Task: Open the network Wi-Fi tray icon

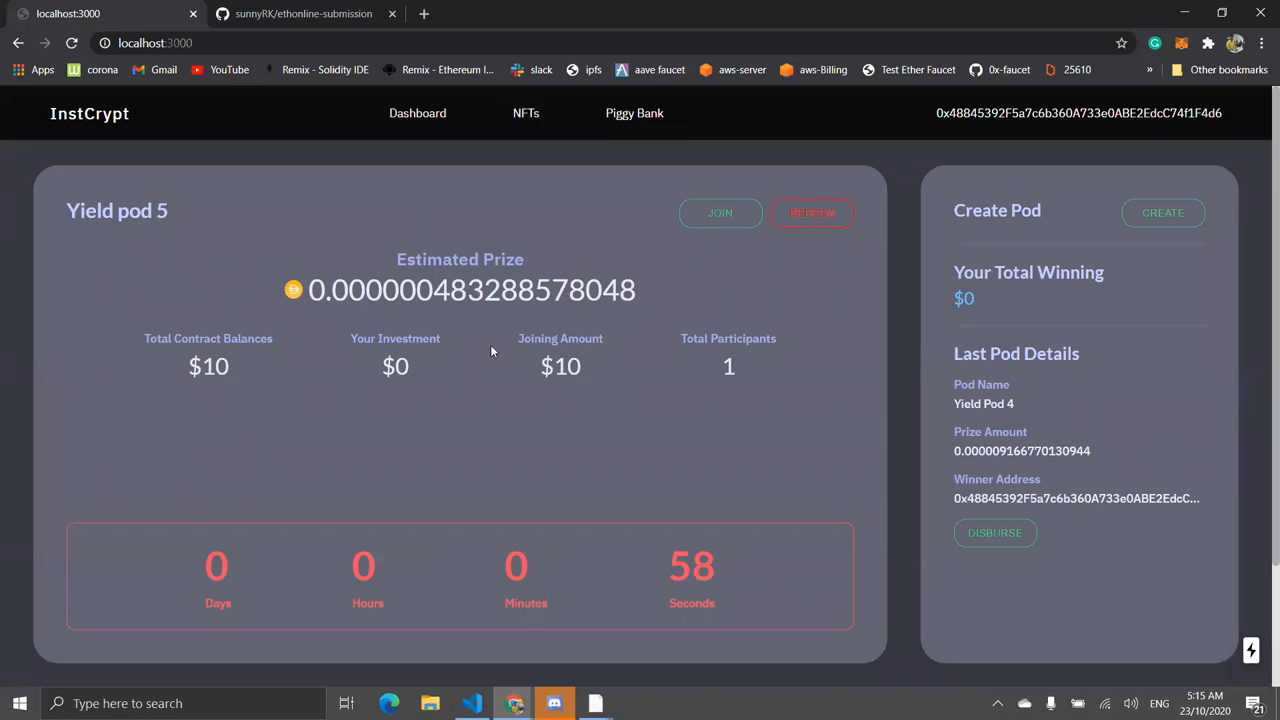Action: (1105, 703)
